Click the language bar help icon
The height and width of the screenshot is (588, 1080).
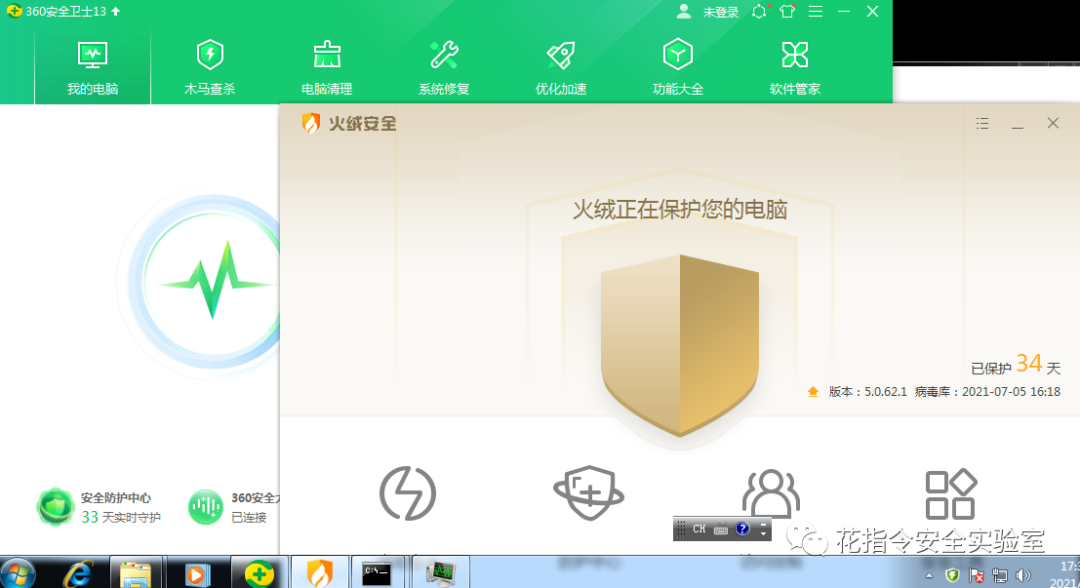(x=742, y=529)
